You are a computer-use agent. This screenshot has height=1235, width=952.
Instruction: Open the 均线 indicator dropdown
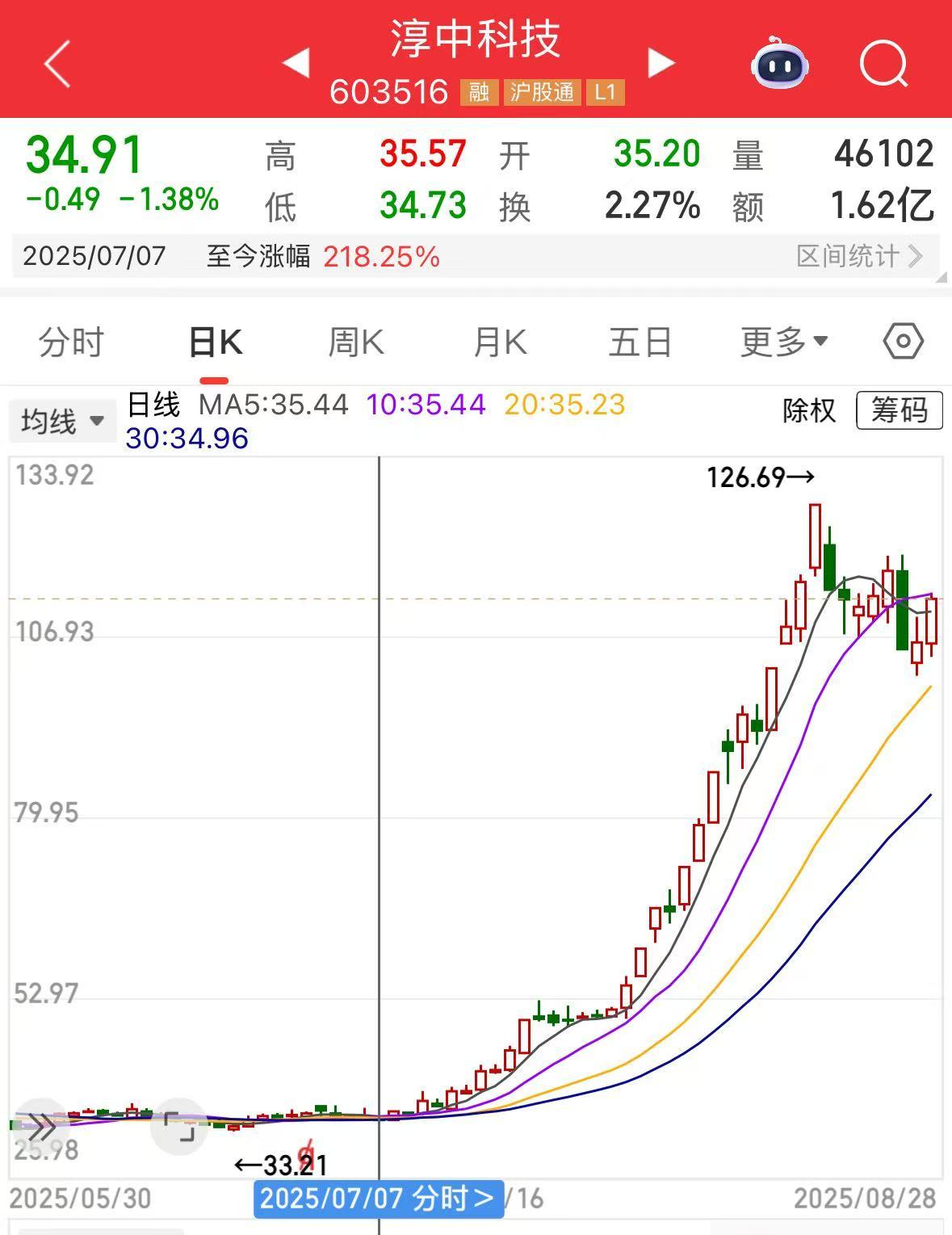pos(62,421)
